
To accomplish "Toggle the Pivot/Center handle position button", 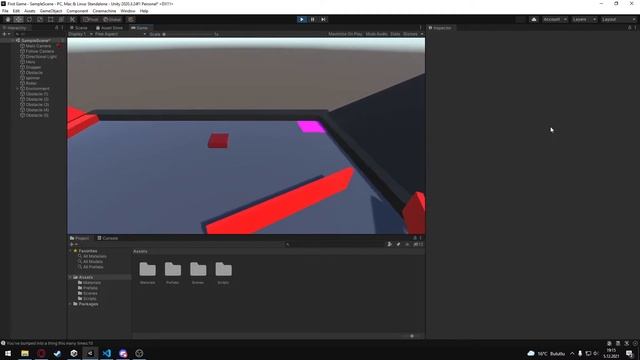I will click(91, 19).
